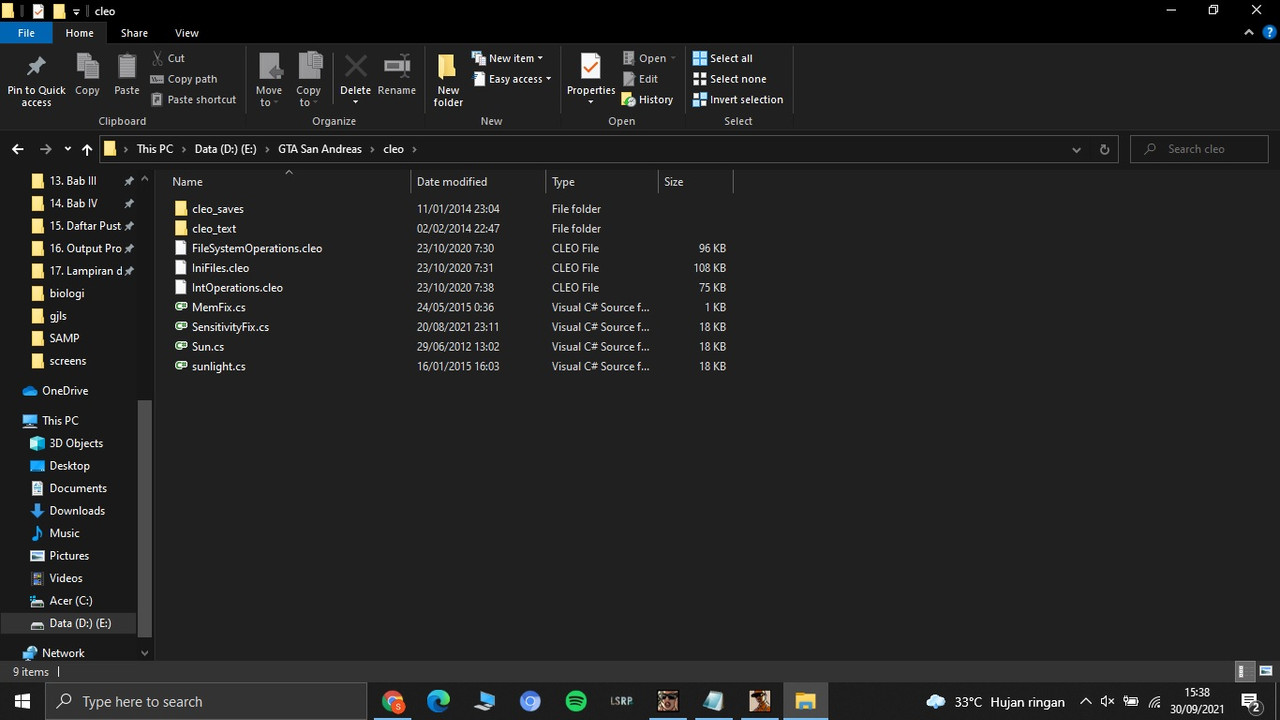The image size is (1280, 720).
Task: Select 3D Objects in navigation pane
Action: point(76,443)
